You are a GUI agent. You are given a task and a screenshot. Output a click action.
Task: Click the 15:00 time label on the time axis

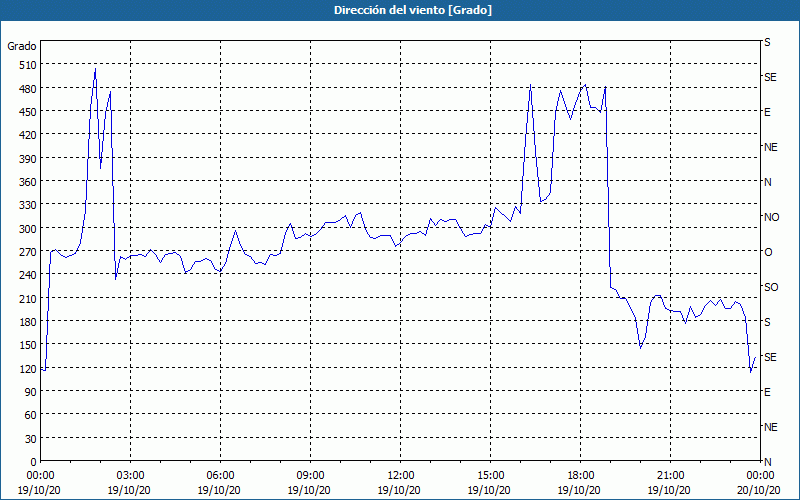(x=490, y=476)
